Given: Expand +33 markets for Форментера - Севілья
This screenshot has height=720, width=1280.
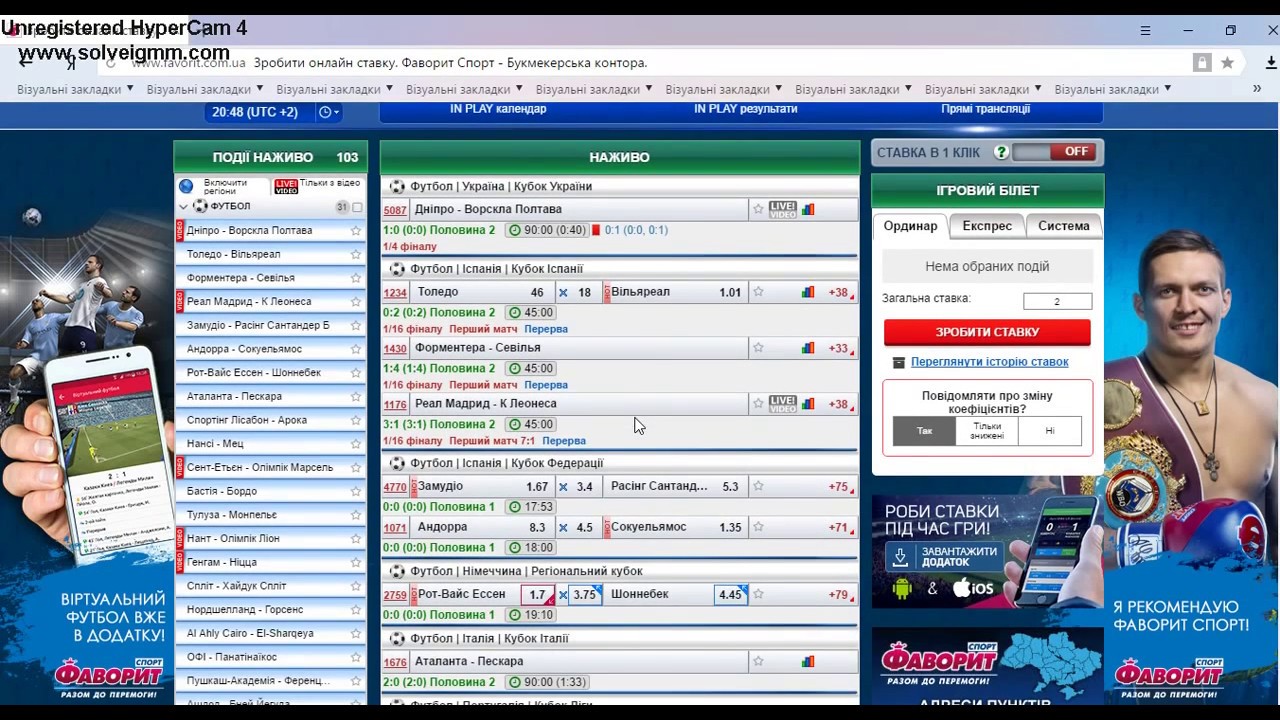Looking at the screenshot, I should pyautogui.click(x=840, y=348).
